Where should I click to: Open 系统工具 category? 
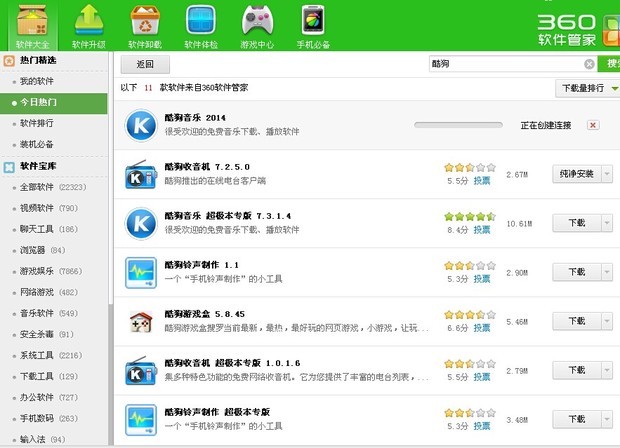tap(51, 355)
